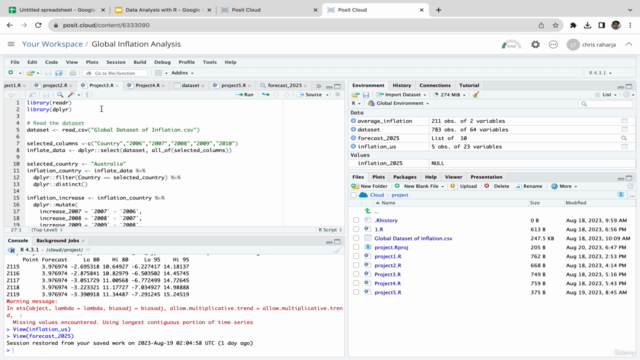
Task: Open a new browser tab
Action: tap(438, 10)
